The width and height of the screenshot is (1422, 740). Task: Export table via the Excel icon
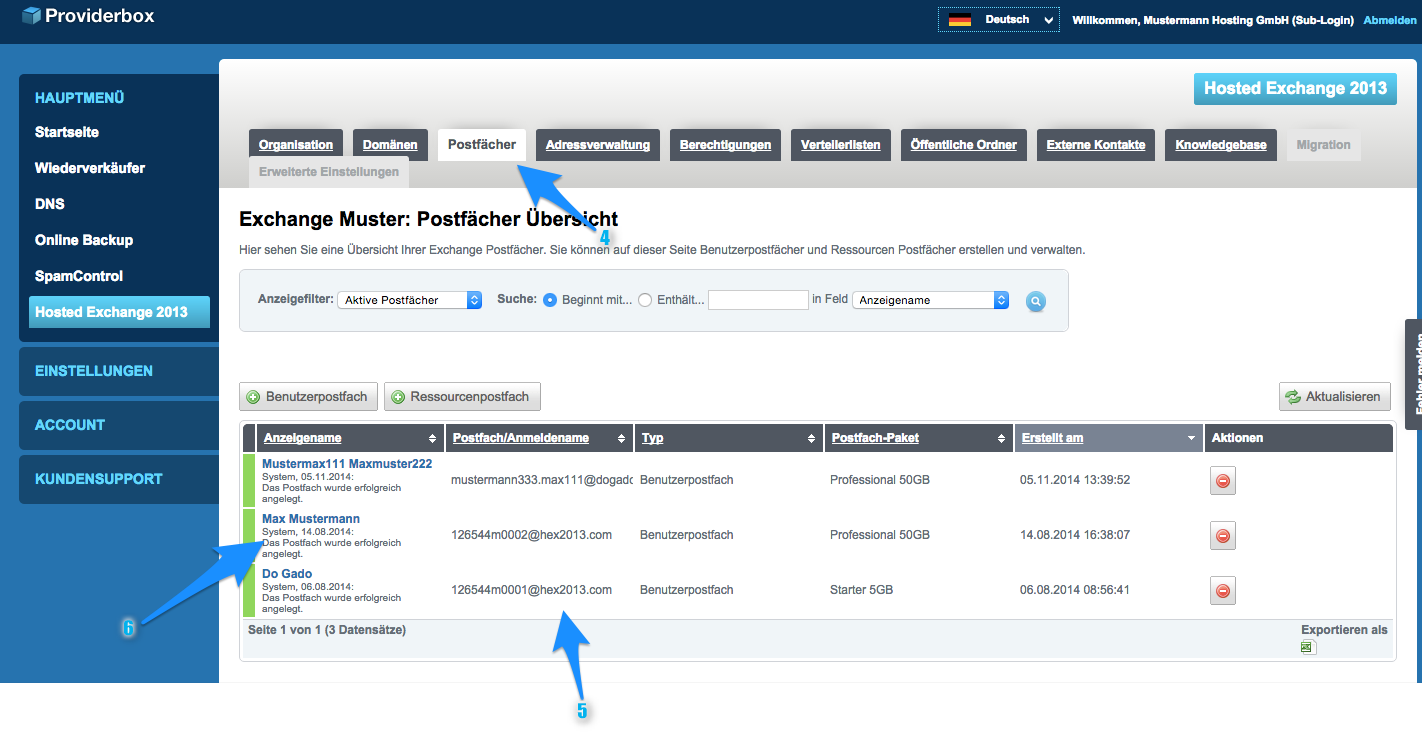pos(1307,648)
